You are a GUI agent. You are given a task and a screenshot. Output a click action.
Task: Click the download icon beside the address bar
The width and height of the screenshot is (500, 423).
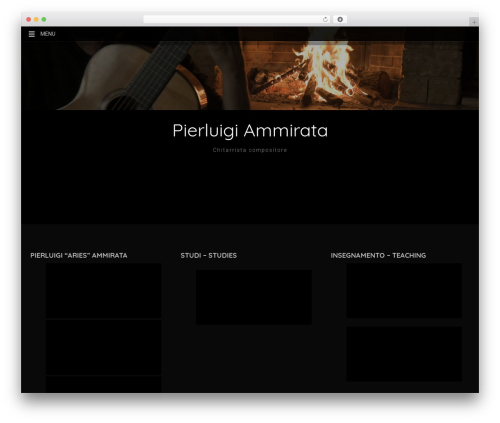click(x=340, y=19)
